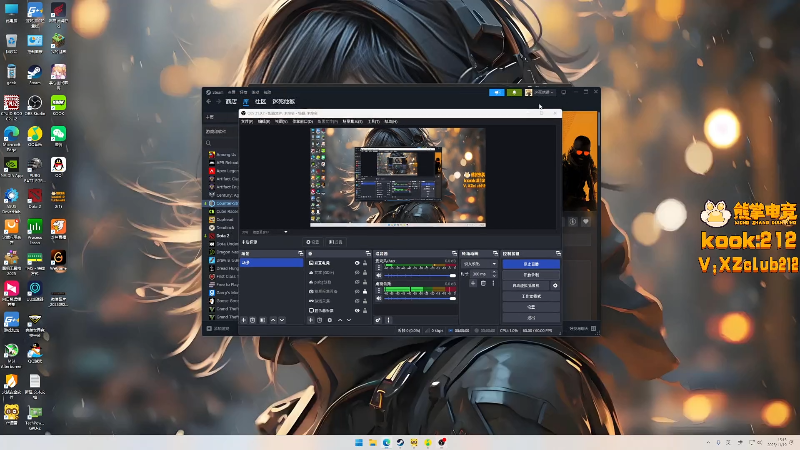Viewport: 800px width, 450px height.
Task: Remove selected scene with trash icon
Action: point(253,320)
